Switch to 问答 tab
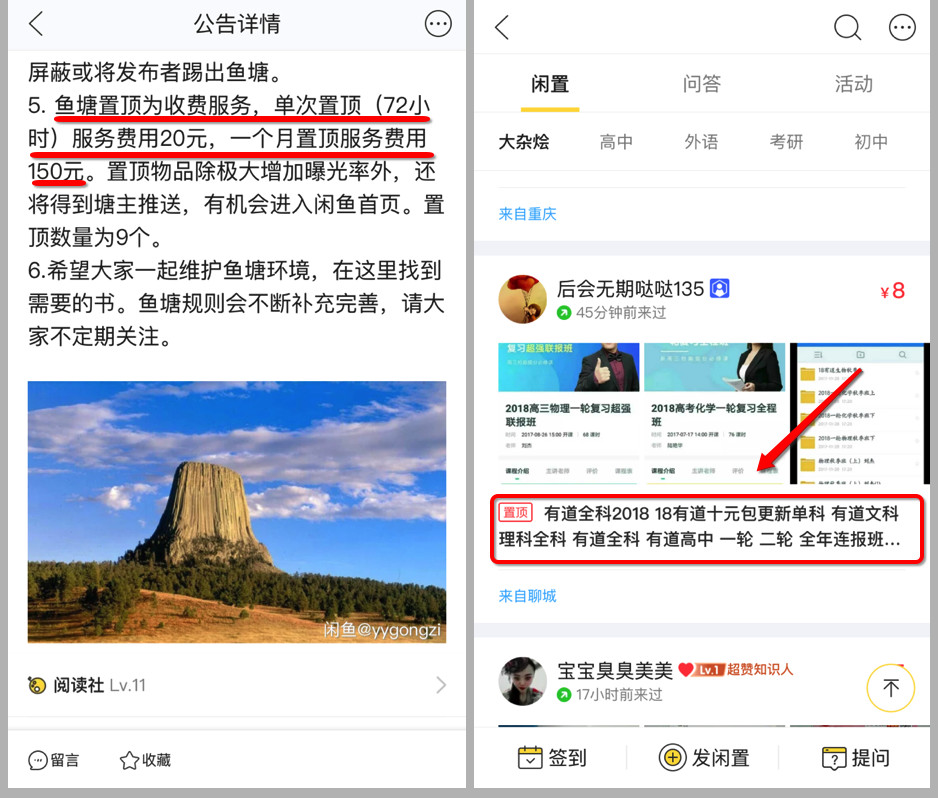Viewport: 938px width, 798px height. tap(702, 84)
